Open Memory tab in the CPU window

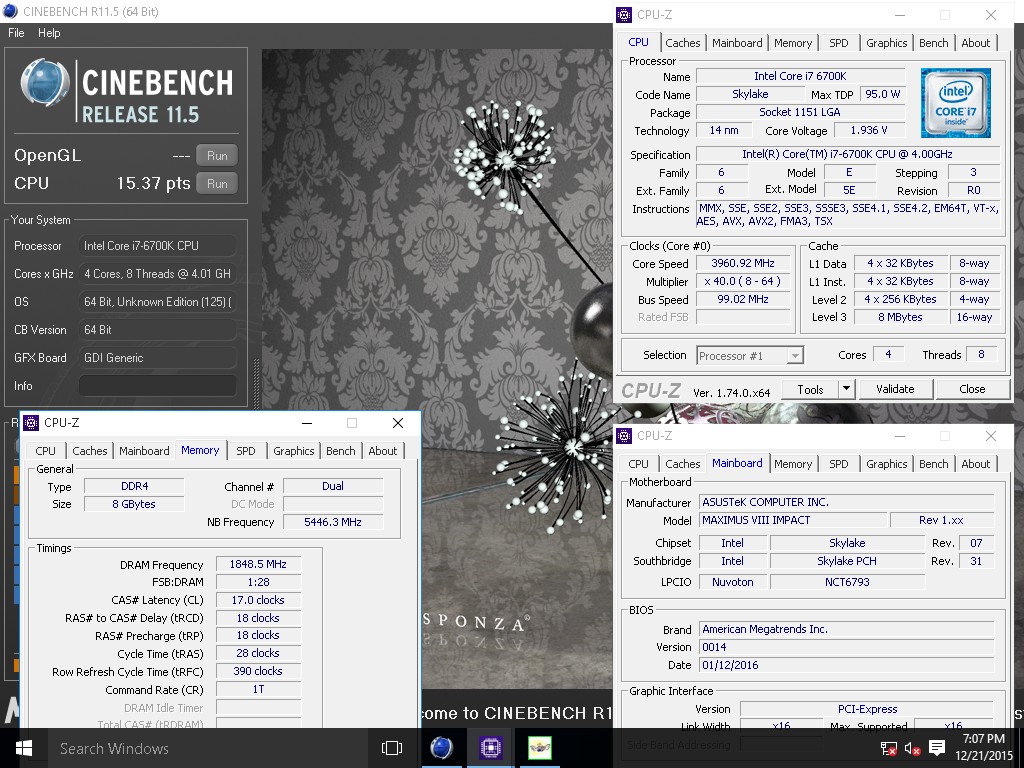(793, 43)
